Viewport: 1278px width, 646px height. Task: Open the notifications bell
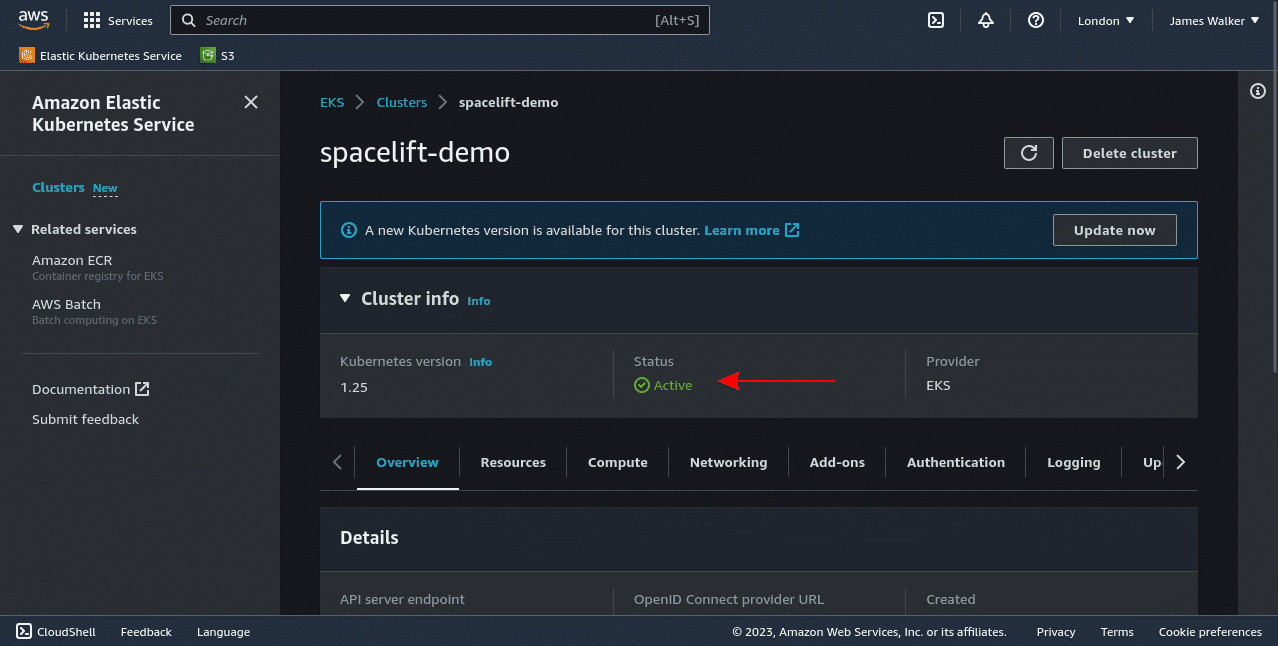(x=986, y=20)
